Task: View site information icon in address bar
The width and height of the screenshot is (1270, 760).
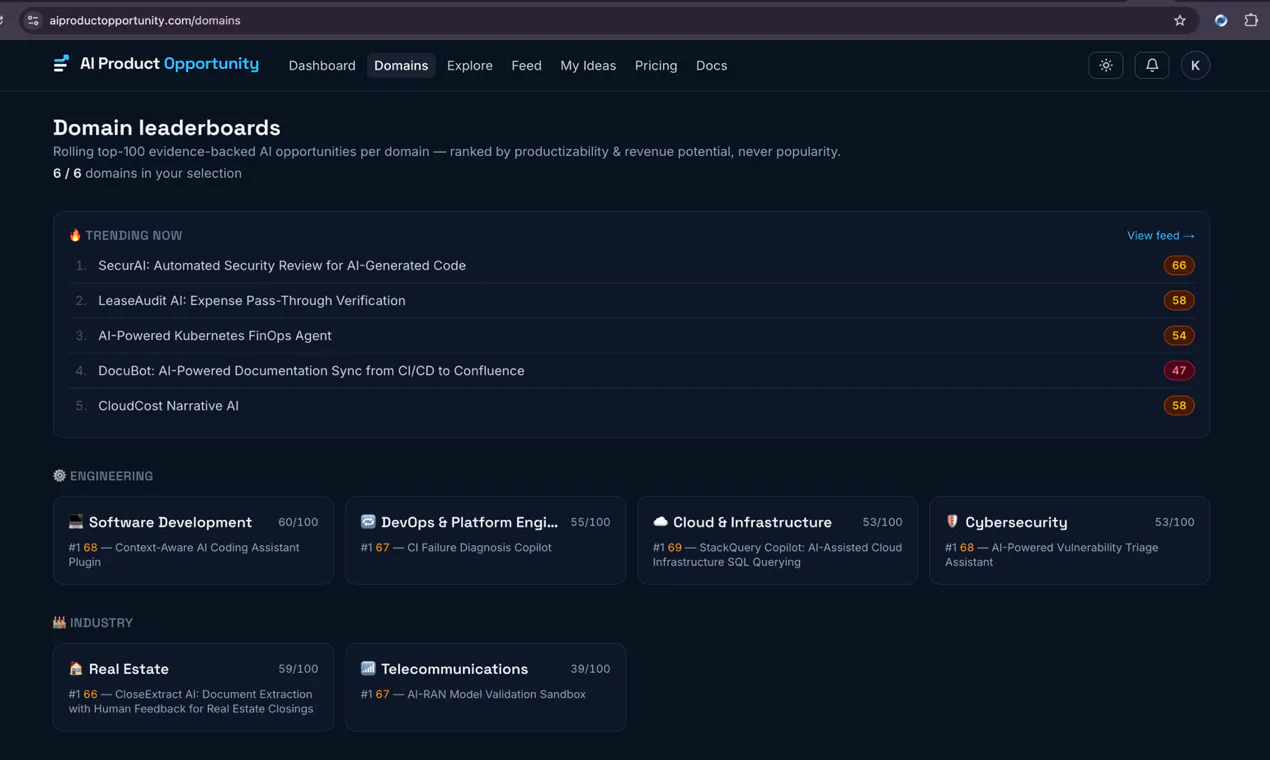Action: coord(33,20)
